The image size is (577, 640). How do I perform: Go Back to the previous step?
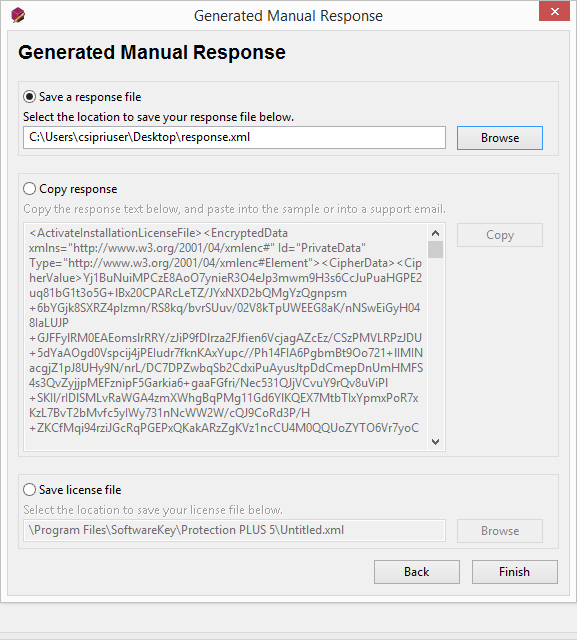(417, 572)
